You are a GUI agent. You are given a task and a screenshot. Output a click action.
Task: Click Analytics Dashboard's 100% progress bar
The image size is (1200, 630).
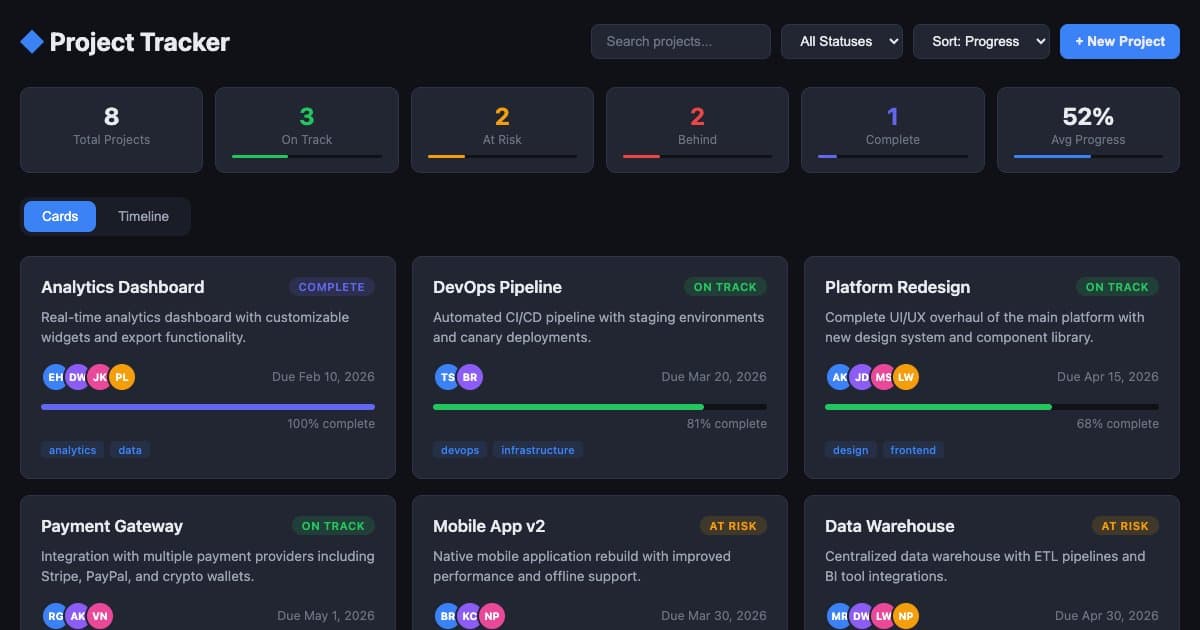(x=208, y=407)
